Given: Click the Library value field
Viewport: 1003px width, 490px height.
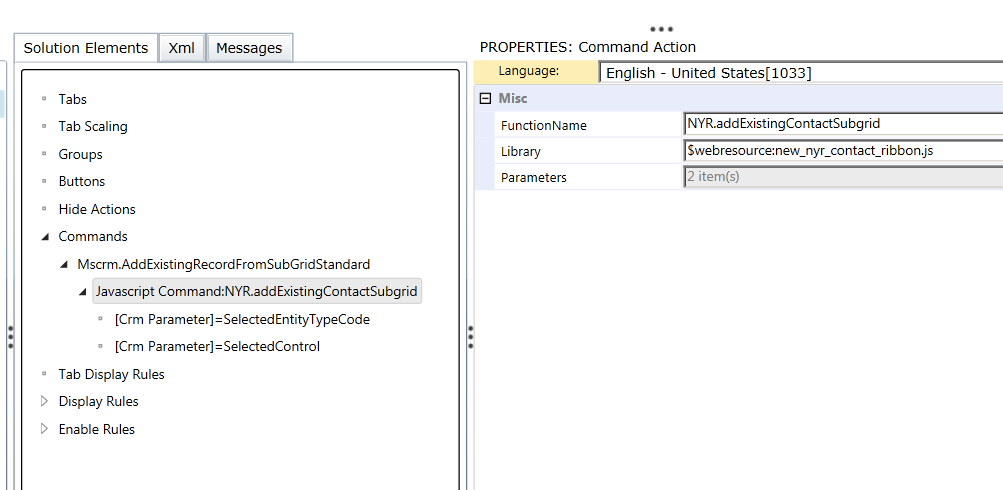Looking at the screenshot, I should point(840,151).
